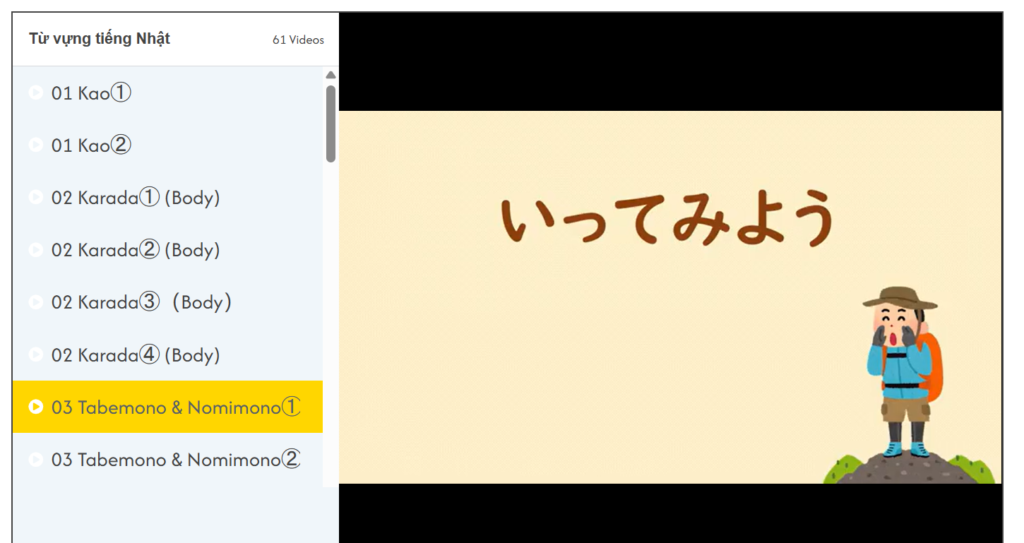Select the 01 Kao② lesson title
The image size is (1024, 543).
[91, 146]
